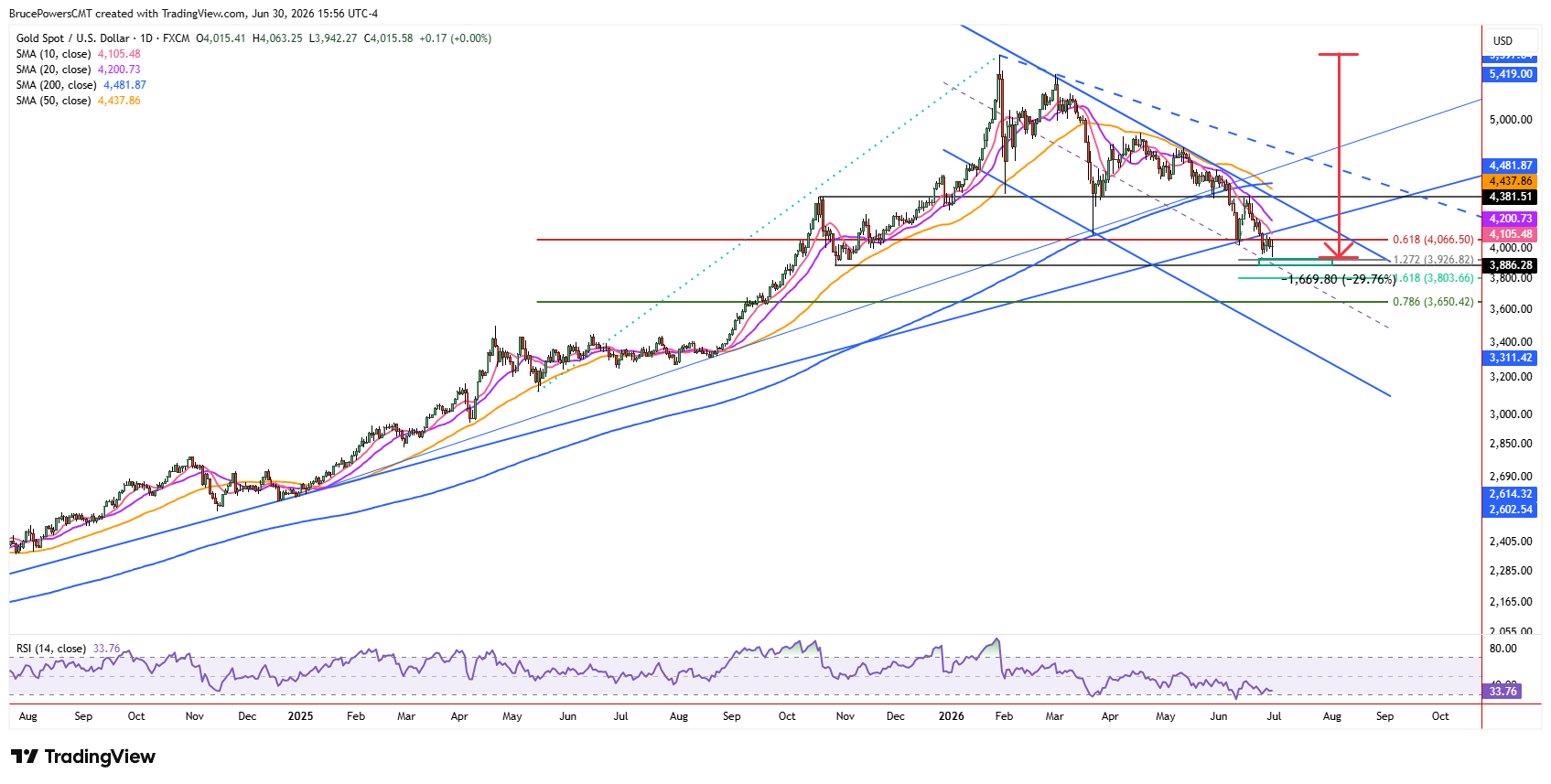The height and width of the screenshot is (784, 1551).
Task: Select the Gold Spot / U.S. Dollar symbol title
Action: [x=73, y=38]
